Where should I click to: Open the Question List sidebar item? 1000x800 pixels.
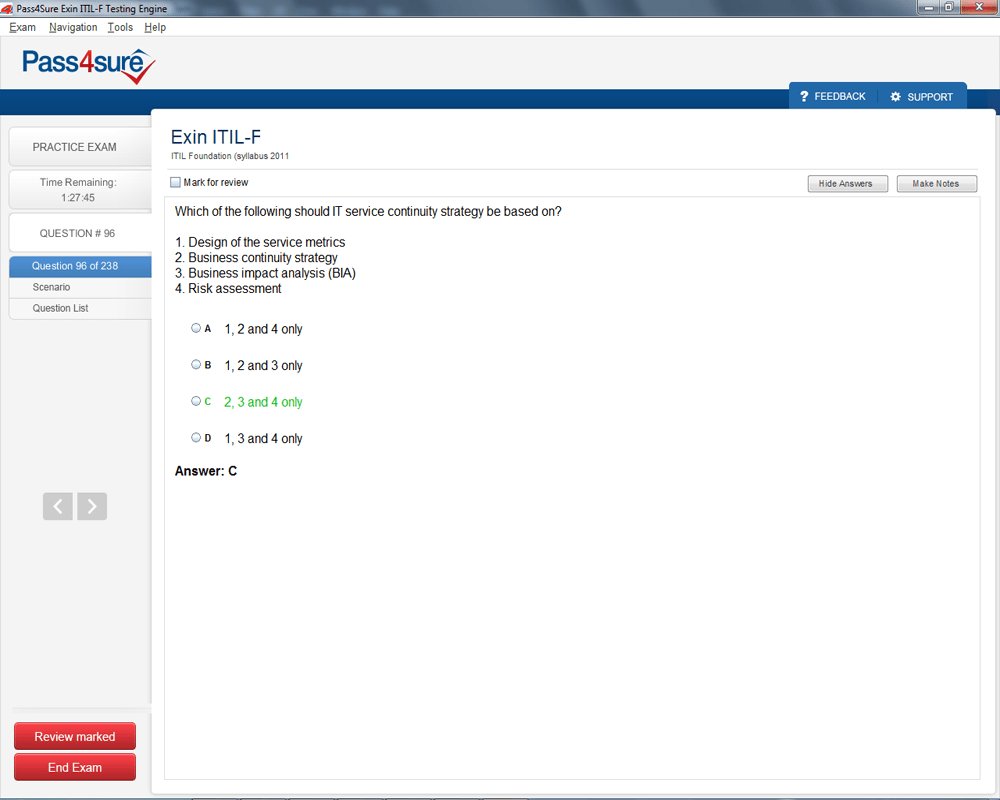(80, 308)
